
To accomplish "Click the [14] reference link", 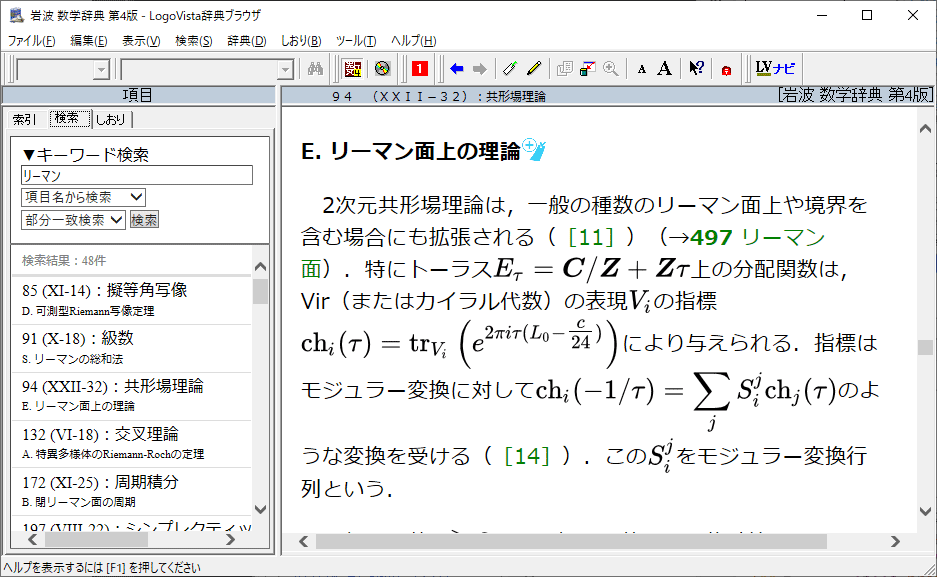I will click(526, 456).
